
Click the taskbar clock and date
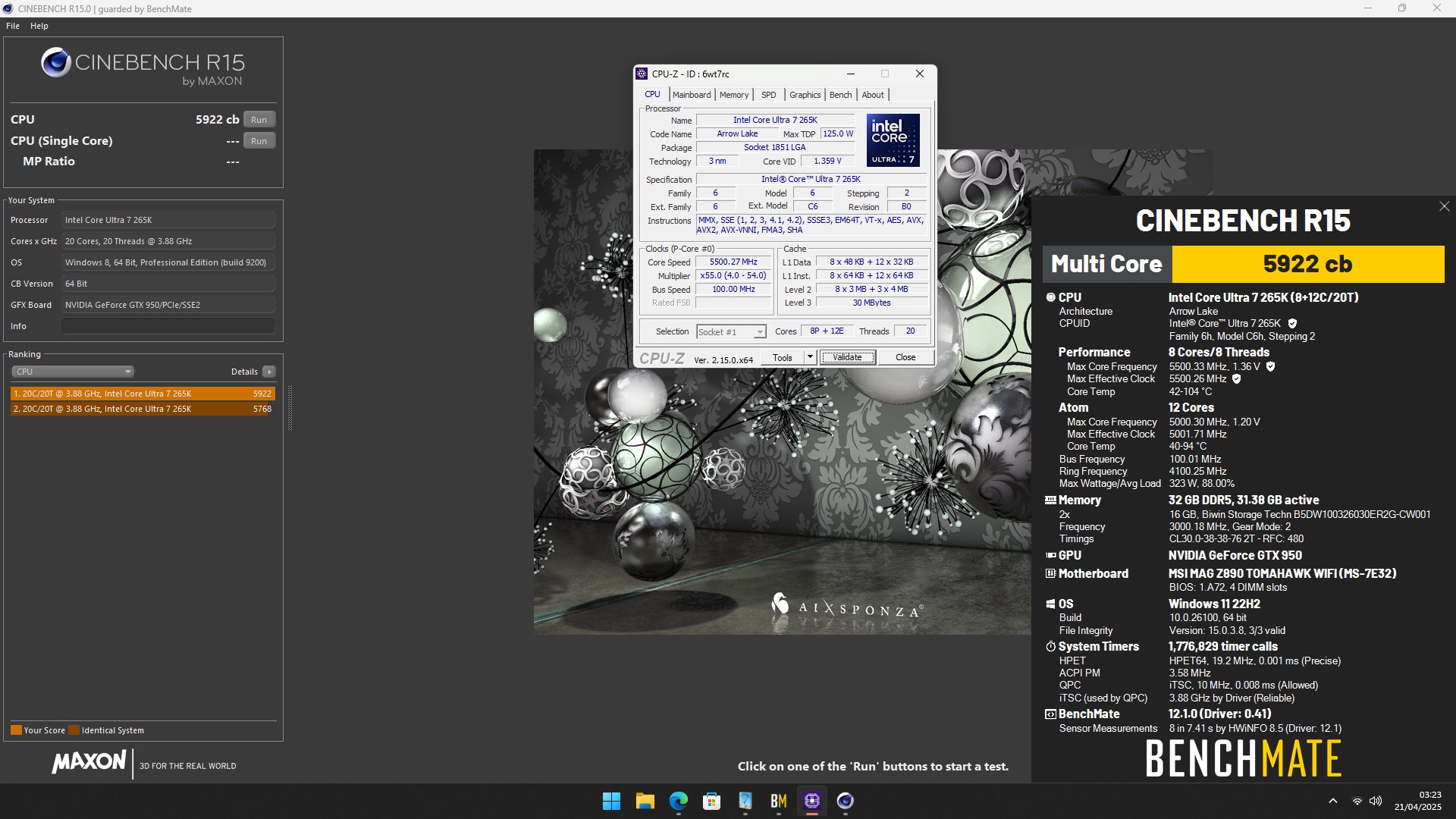(x=1417, y=801)
